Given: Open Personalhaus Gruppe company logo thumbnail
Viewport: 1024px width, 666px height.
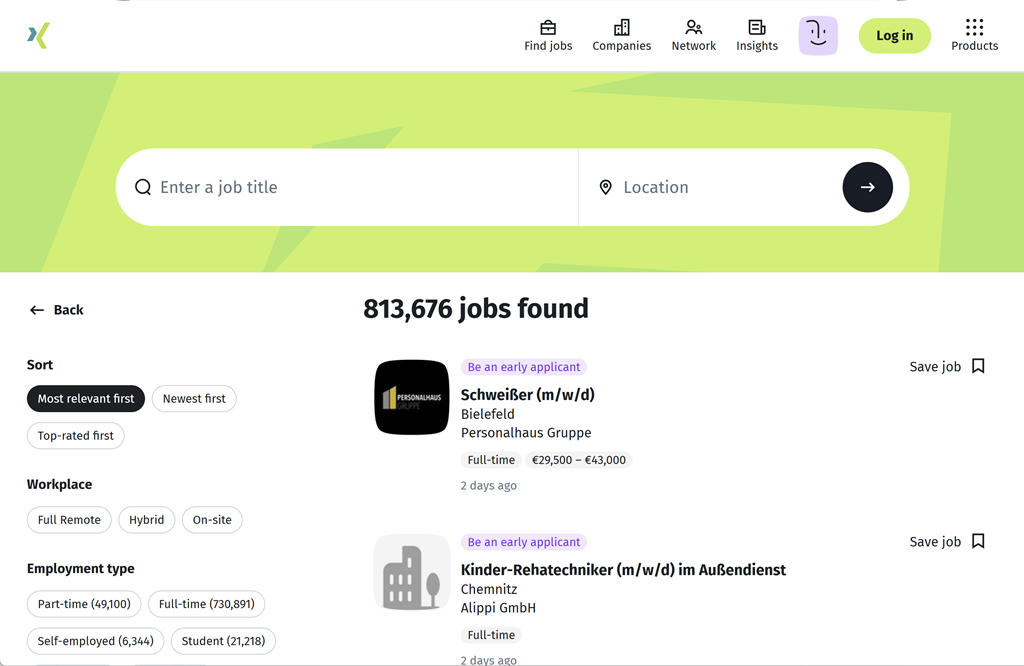Looking at the screenshot, I should click(x=412, y=397).
